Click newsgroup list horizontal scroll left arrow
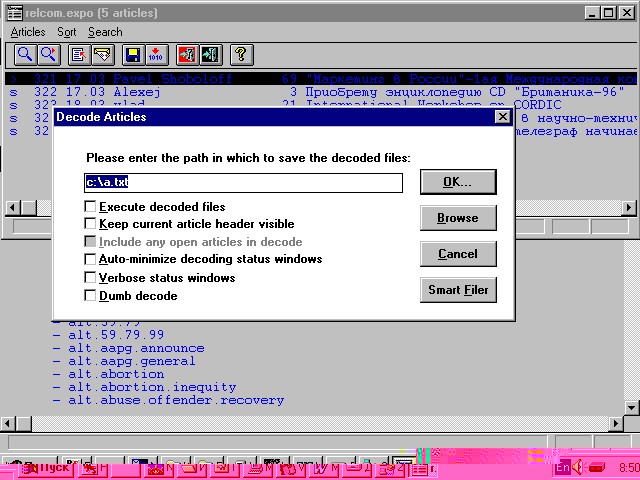This screenshot has height=480, width=640. [7, 424]
